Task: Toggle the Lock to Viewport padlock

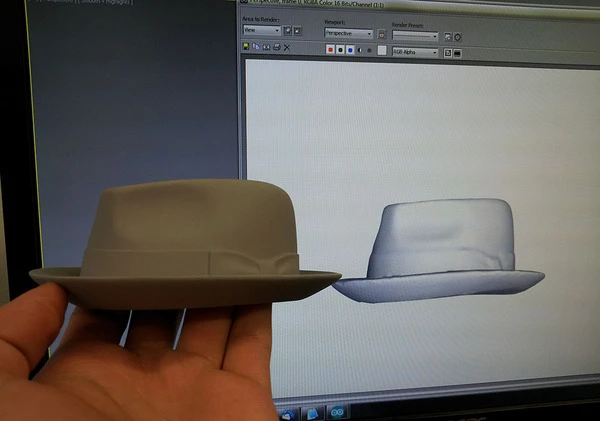Action: point(381,35)
